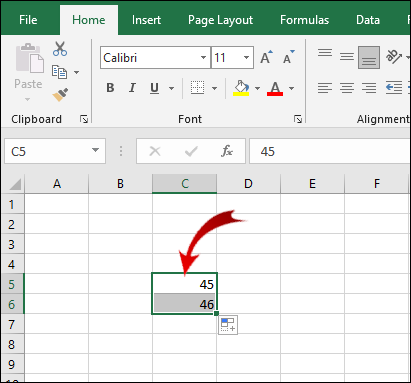Viewport: 411px width, 383px height.
Task: Decrease font size with small A
Action: 288,57
